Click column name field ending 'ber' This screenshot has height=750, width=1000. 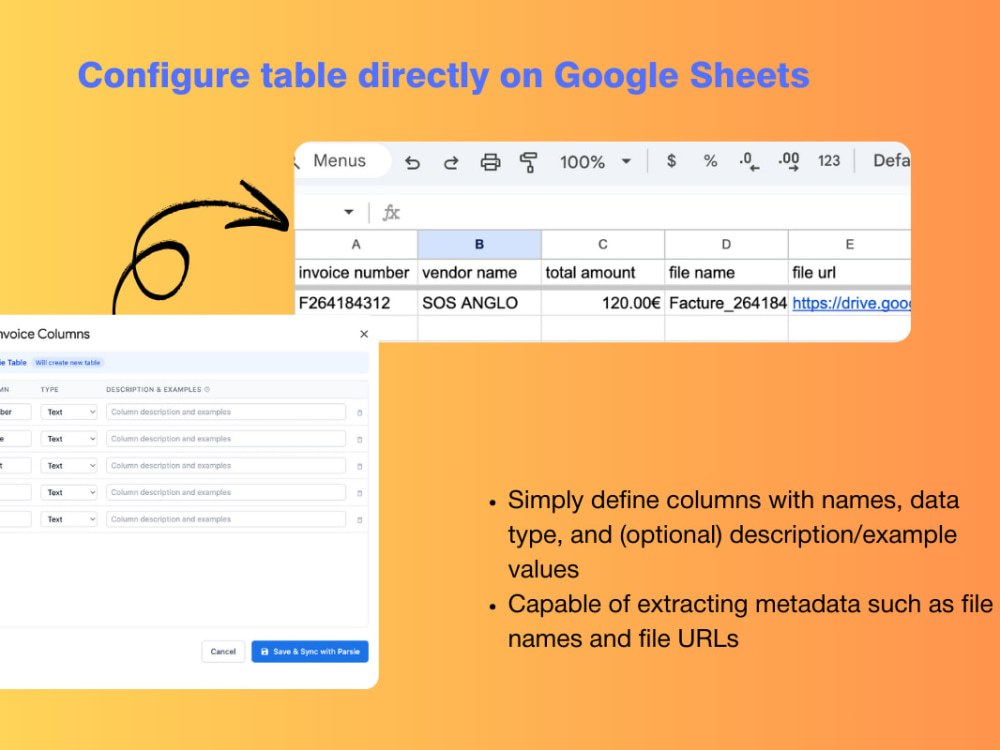pyautogui.click(x=15, y=412)
